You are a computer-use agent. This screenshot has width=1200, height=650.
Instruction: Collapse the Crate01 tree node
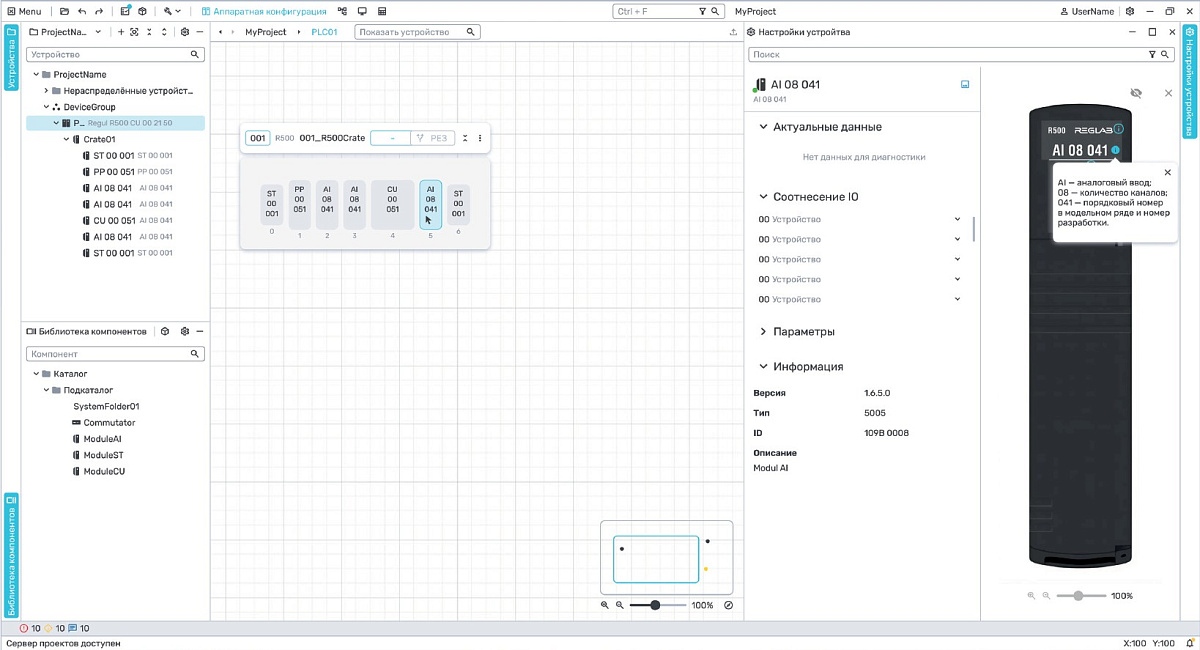click(x=66, y=140)
